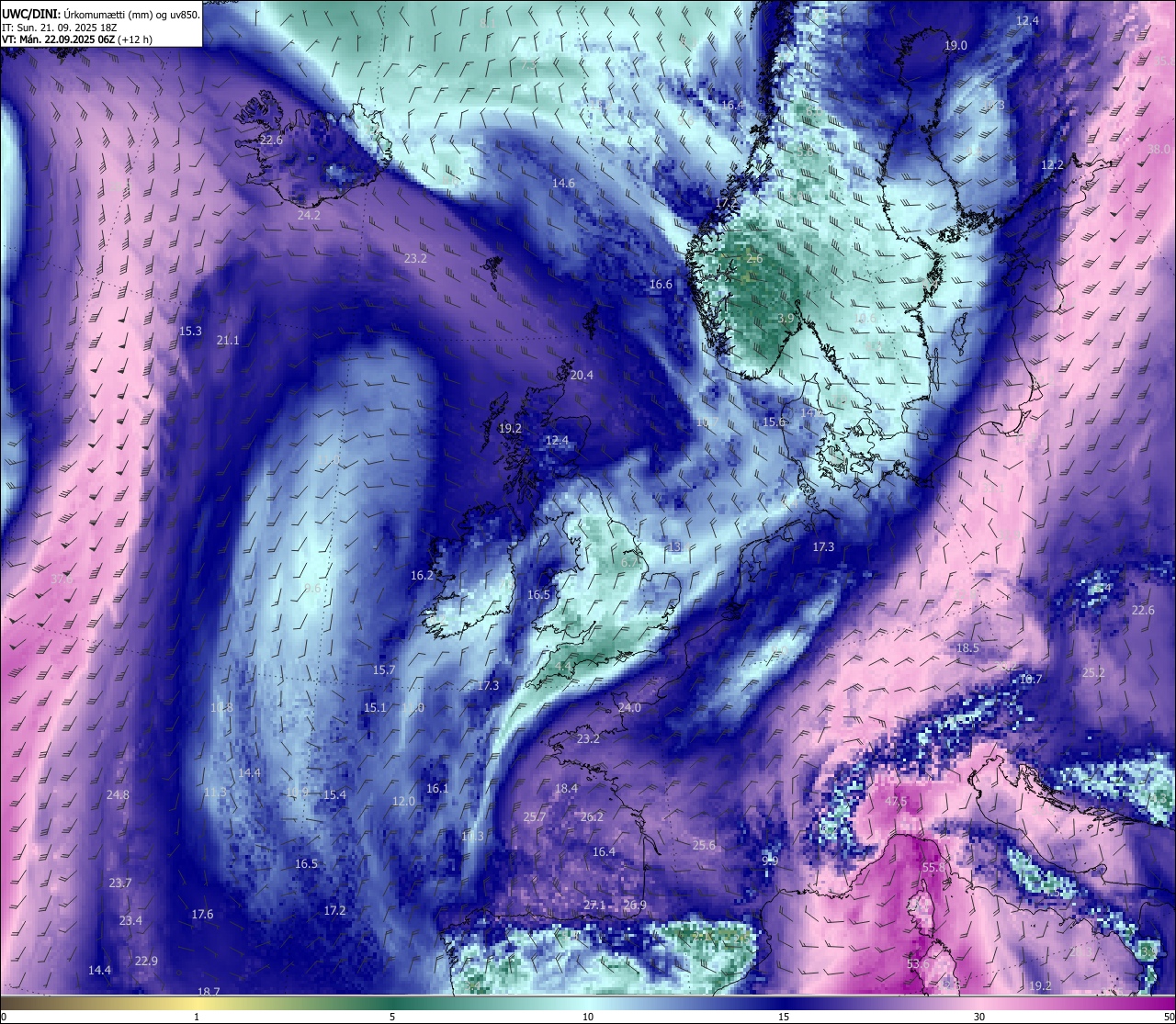Click the 18.4 value label
The height and width of the screenshot is (1024, 1176).
point(566,788)
